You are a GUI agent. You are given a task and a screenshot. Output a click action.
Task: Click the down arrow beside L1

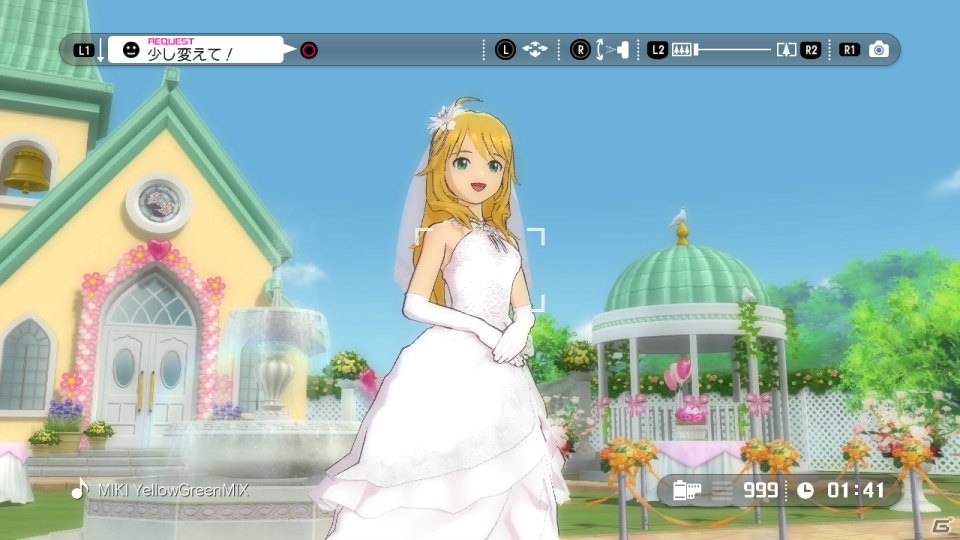(x=100, y=51)
